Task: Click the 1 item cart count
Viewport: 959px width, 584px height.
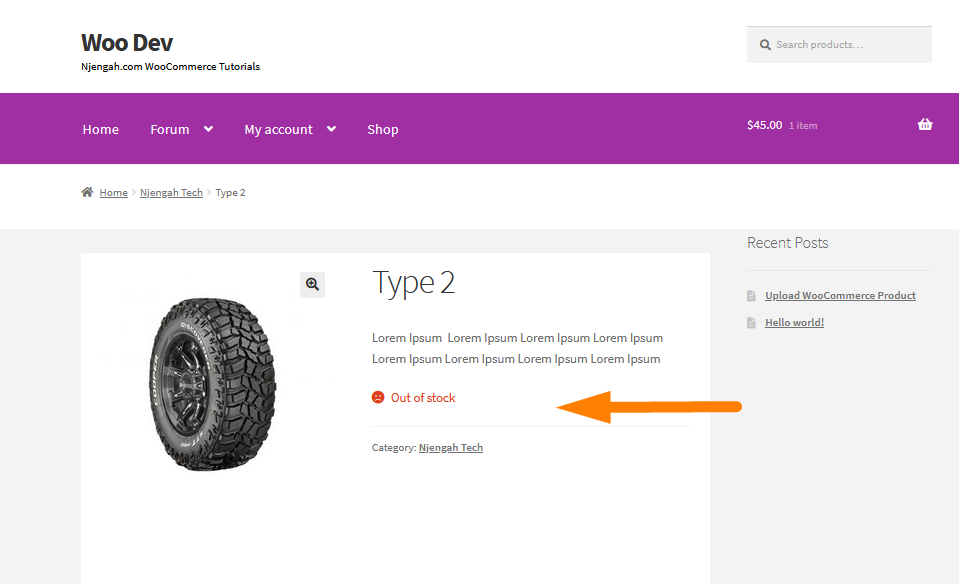Action: coord(803,125)
